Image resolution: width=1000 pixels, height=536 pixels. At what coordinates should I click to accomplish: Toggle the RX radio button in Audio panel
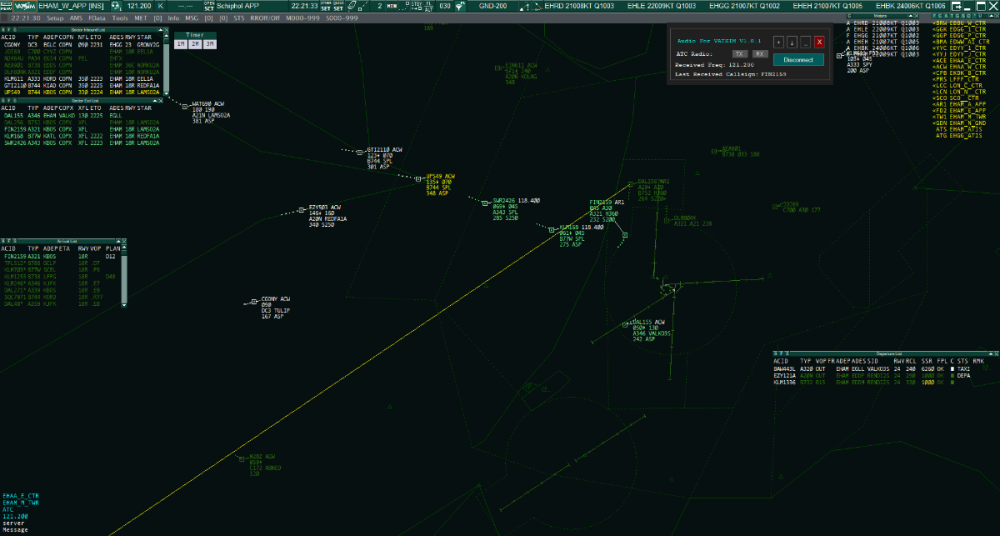[x=760, y=53]
